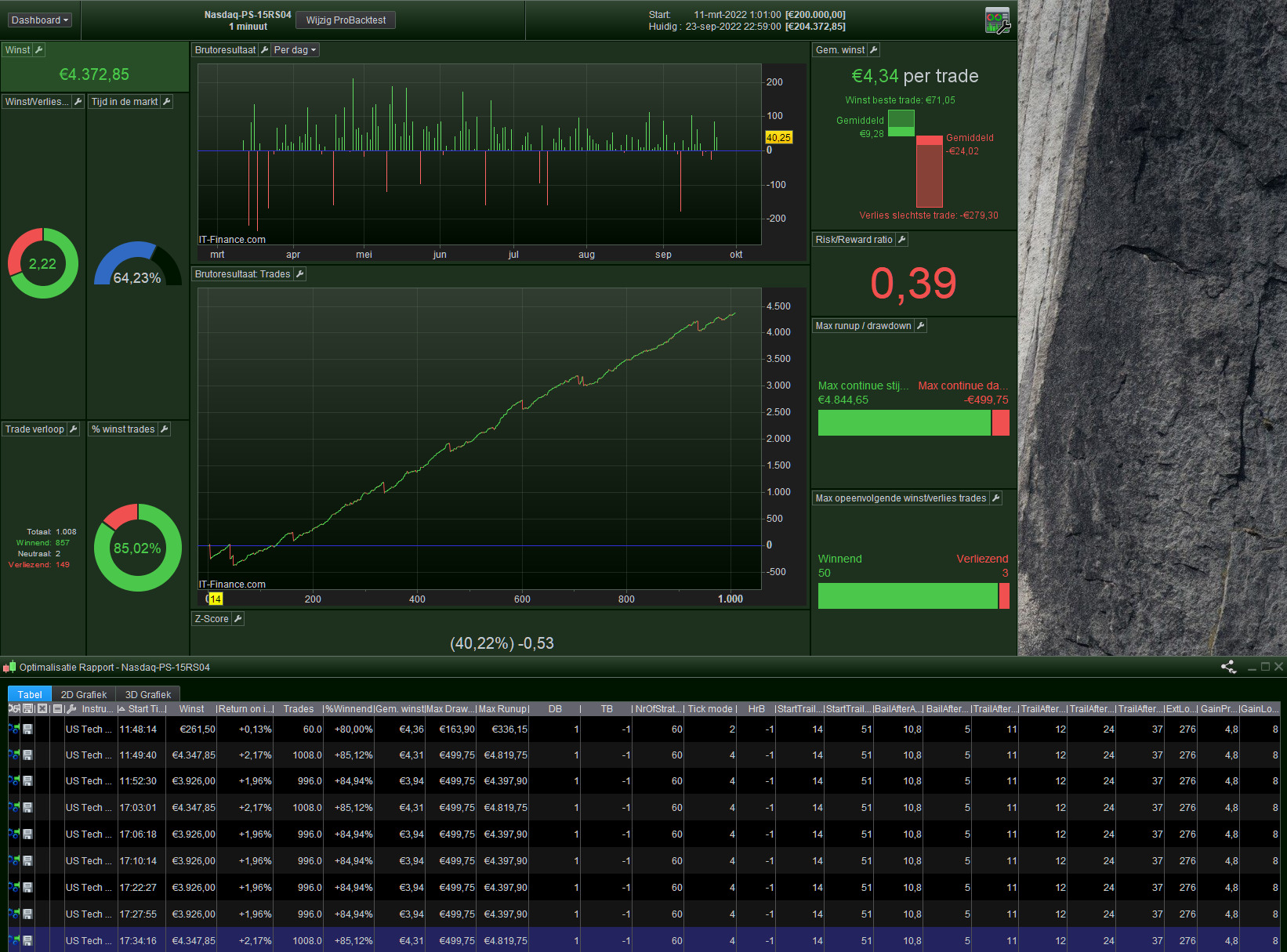Click the Risk/Reward ratio wrench icon

point(902,240)
